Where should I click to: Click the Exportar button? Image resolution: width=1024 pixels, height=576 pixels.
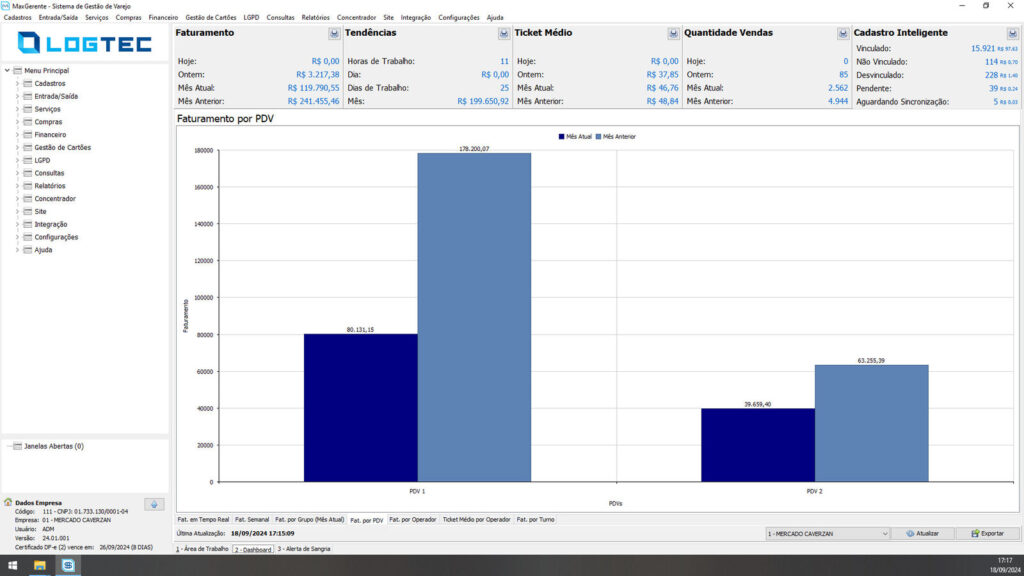click(x=987, y=534)
